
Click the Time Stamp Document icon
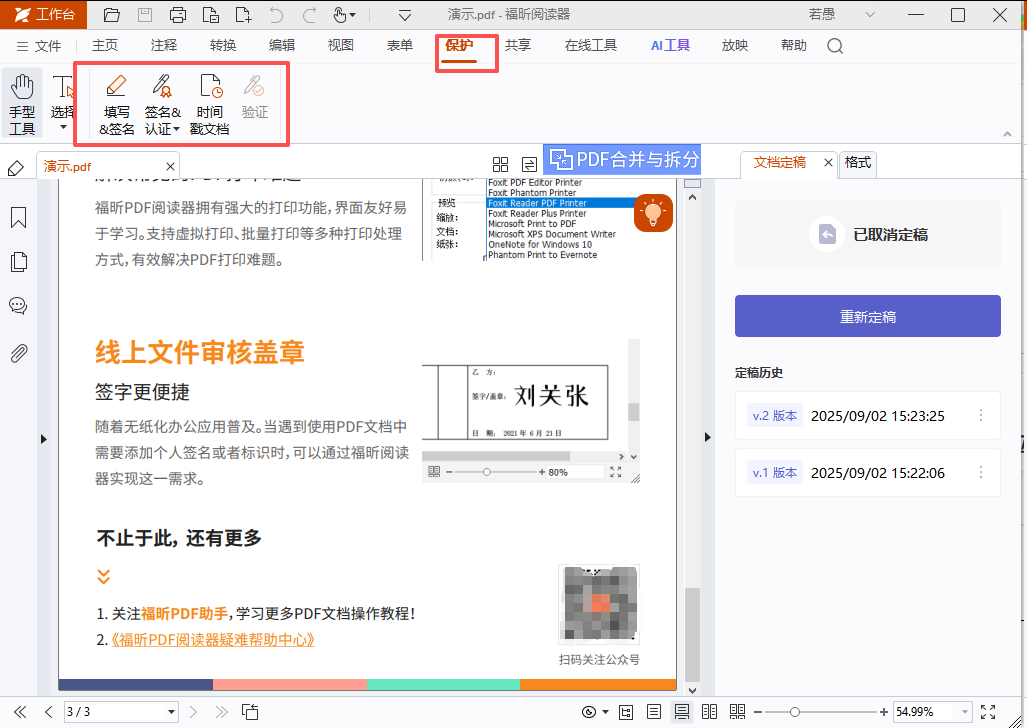210,104
